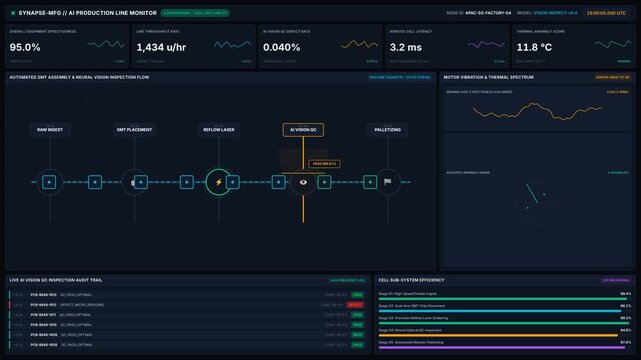Click the OEE sparkline beside 95.0%
This screenshot has height=360, width=641.
[x=106, y=44]
